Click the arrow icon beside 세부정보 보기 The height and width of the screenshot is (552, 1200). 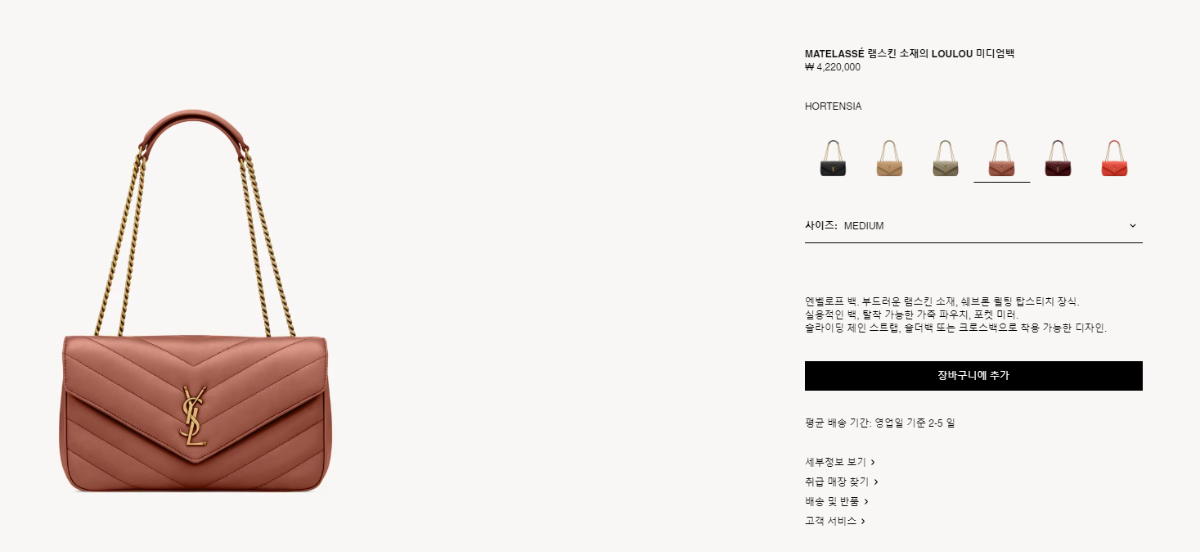tap(873, 462)
